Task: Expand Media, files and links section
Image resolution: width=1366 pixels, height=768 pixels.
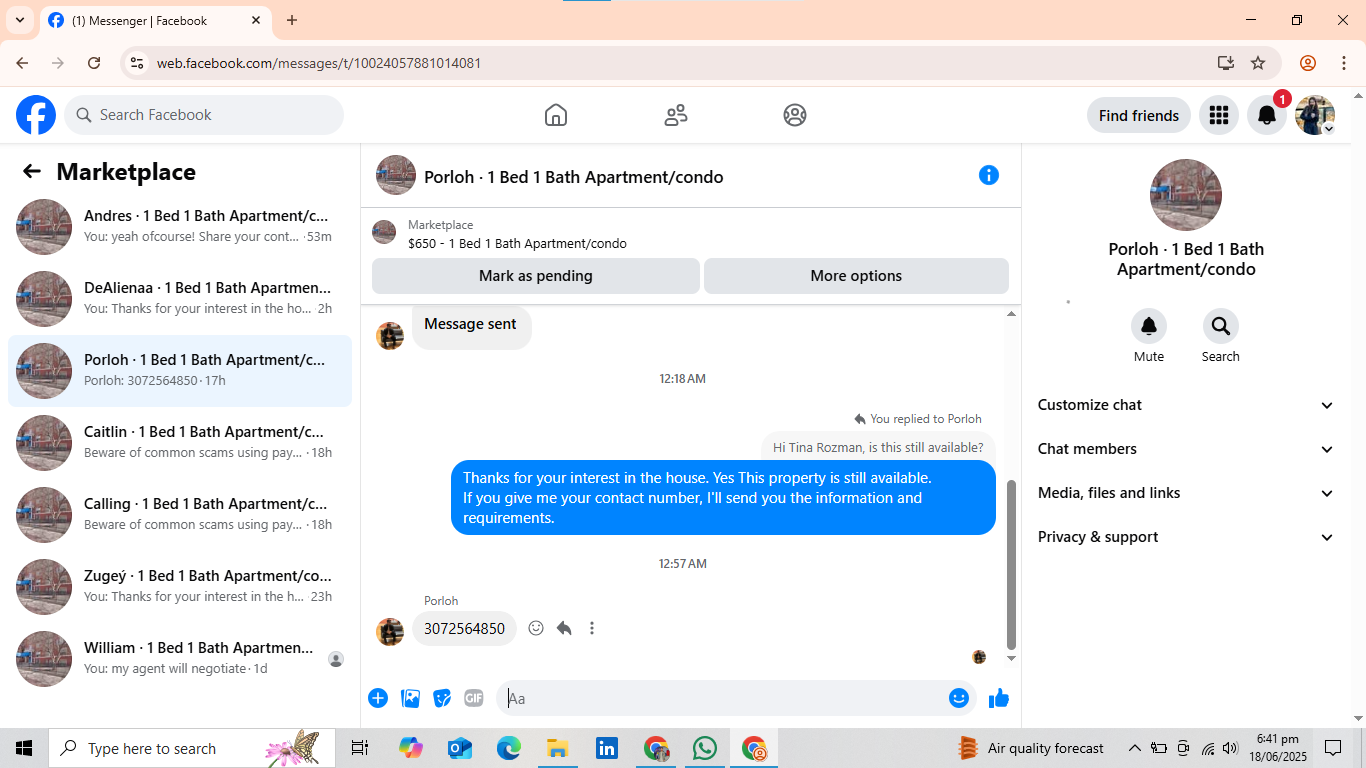Action: tap(1186, 493)
